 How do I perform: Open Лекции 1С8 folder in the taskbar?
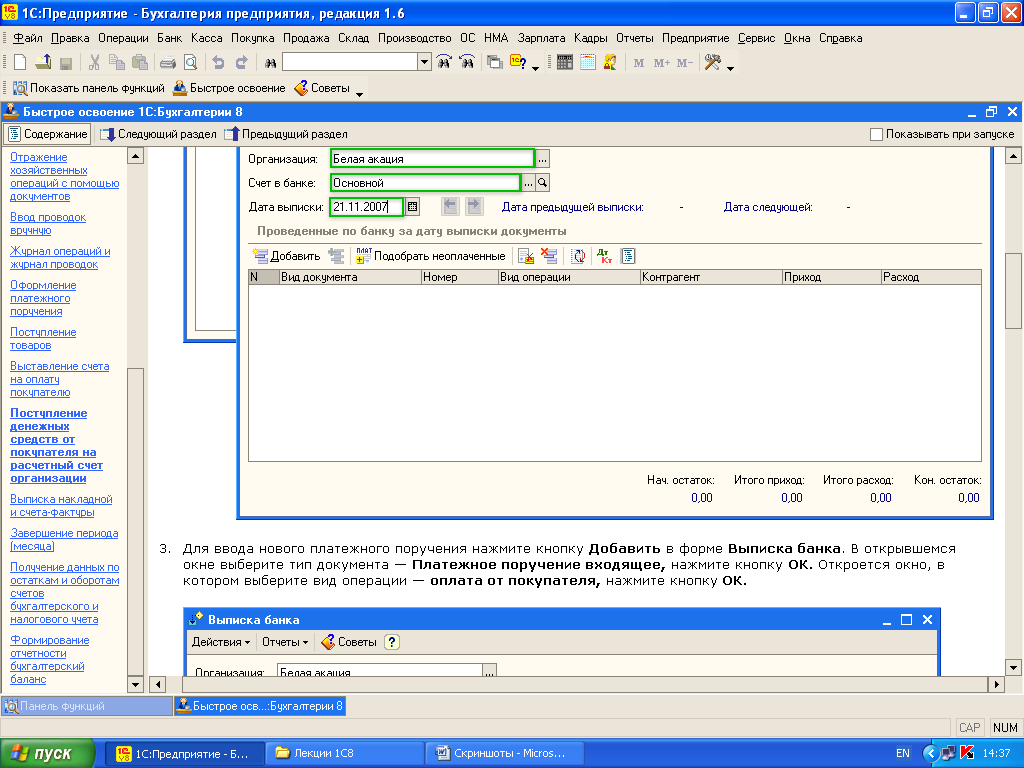344,754
